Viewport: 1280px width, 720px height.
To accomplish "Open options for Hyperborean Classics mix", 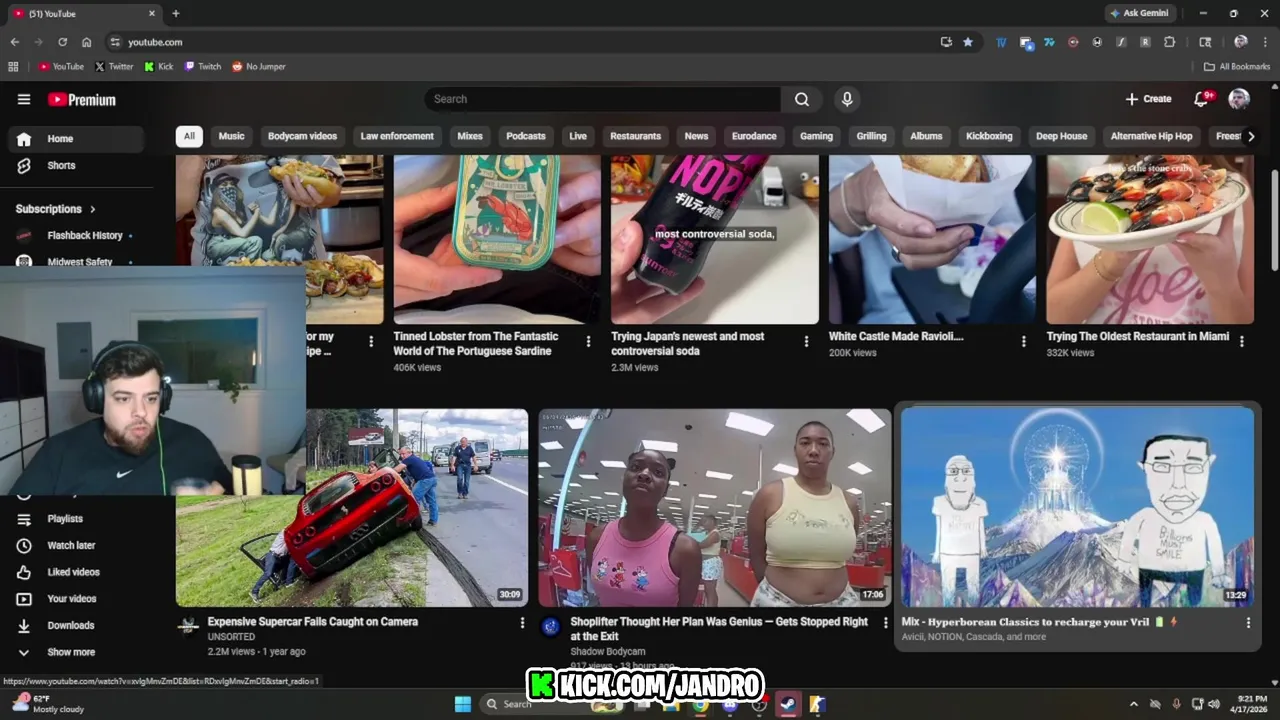I will [1247, 623].
